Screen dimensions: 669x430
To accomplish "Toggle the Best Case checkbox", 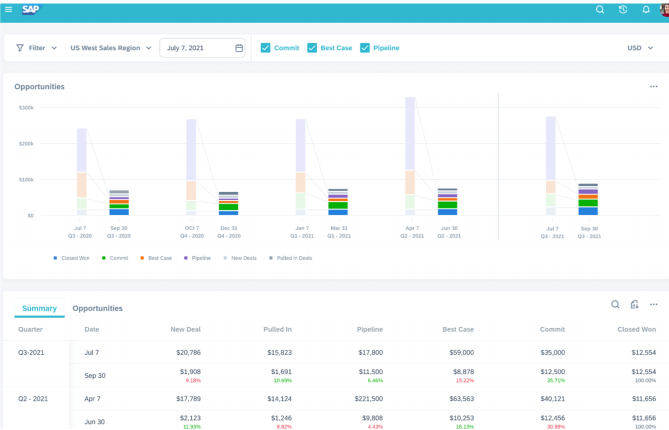I will 312,48.
